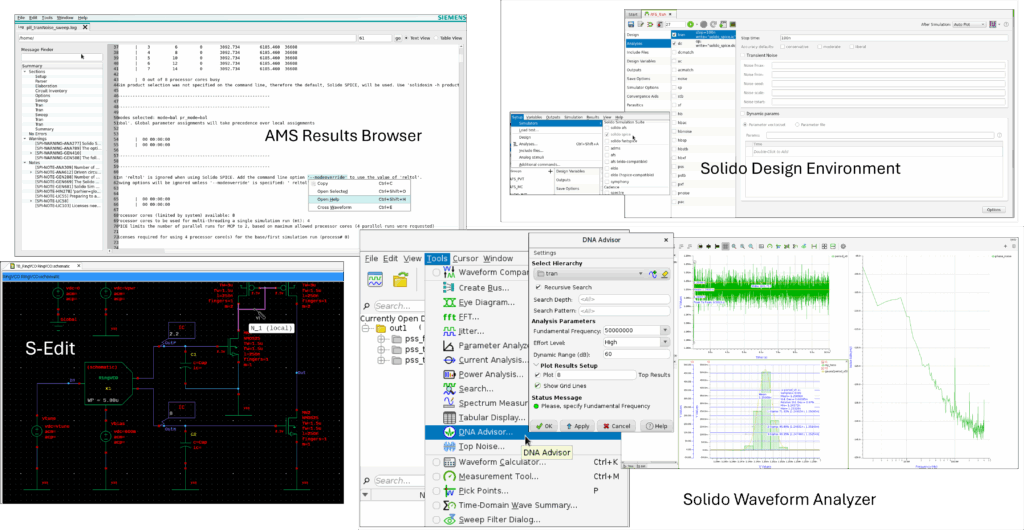Expand the Fundamental Frequency combo box

pyautogui.click(x=665, y=329)
